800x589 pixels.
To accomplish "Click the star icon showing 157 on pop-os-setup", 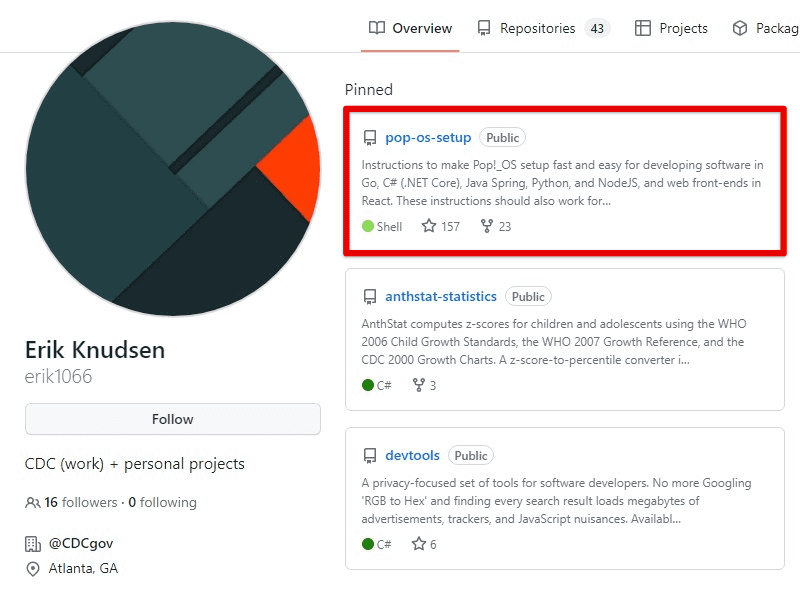I will coord(428,226).
